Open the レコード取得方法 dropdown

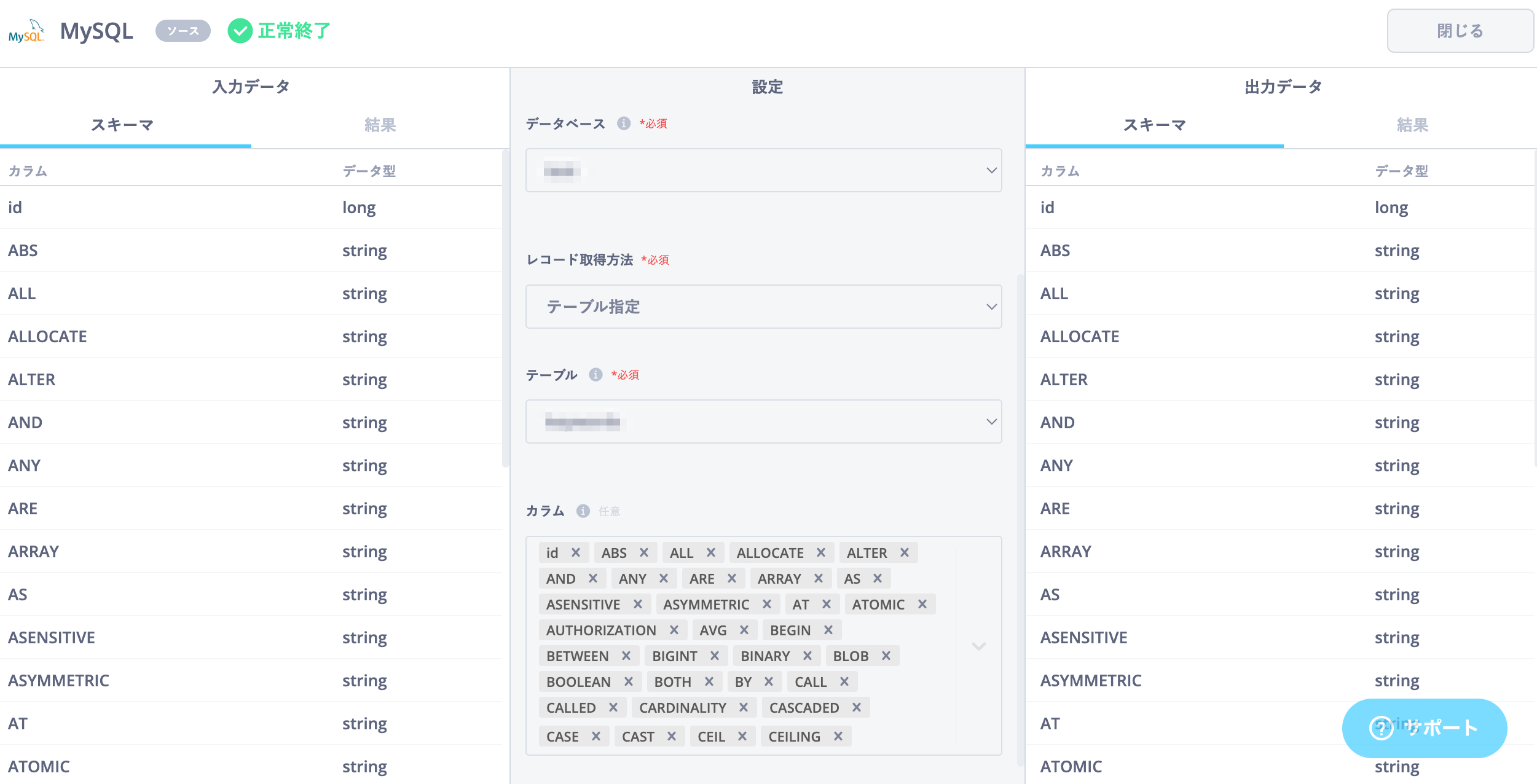[763, 307]
